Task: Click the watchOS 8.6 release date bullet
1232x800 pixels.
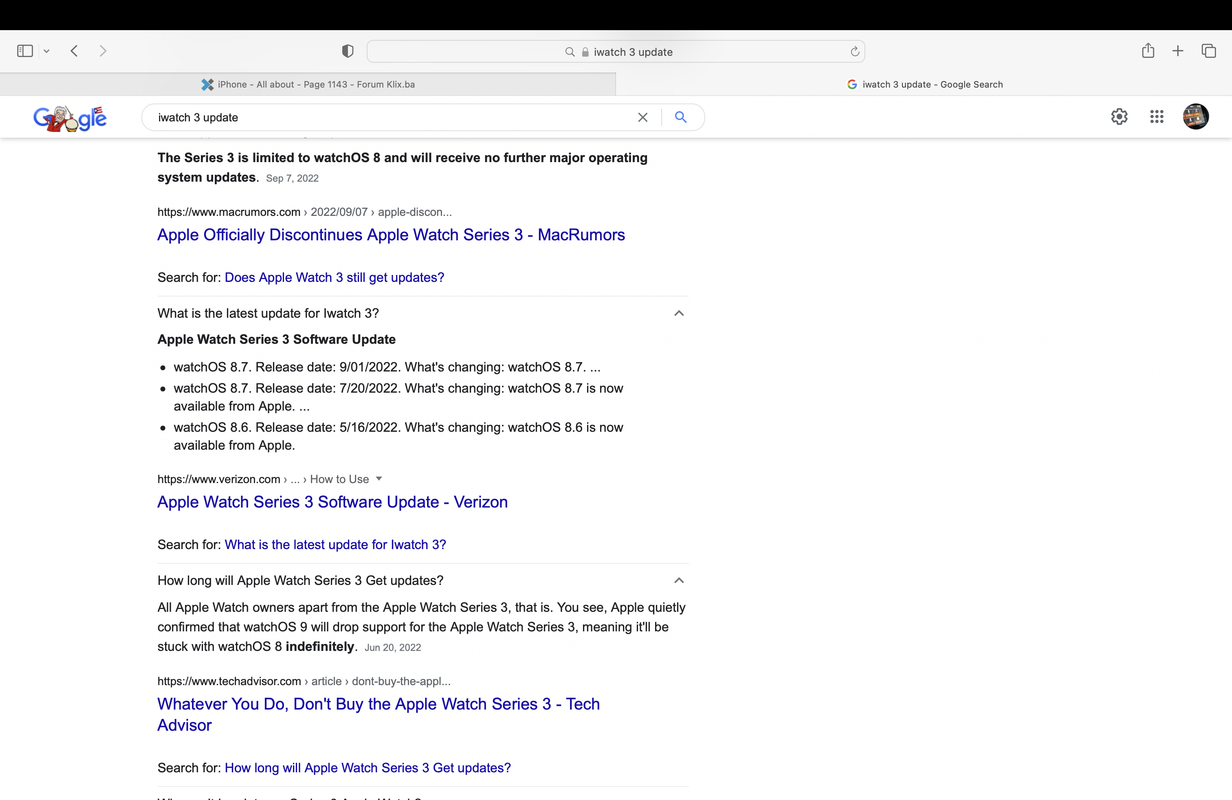Action: tap(398, 436)
